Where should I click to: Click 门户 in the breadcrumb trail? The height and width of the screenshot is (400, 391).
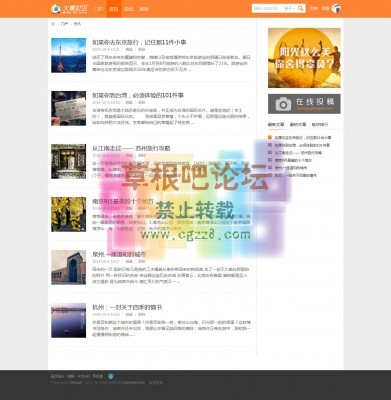tap(64, 24)
